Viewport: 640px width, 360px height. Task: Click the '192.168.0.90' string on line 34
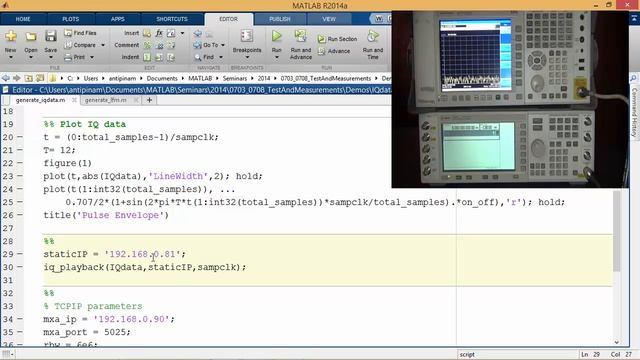click(x=131, y=319)
